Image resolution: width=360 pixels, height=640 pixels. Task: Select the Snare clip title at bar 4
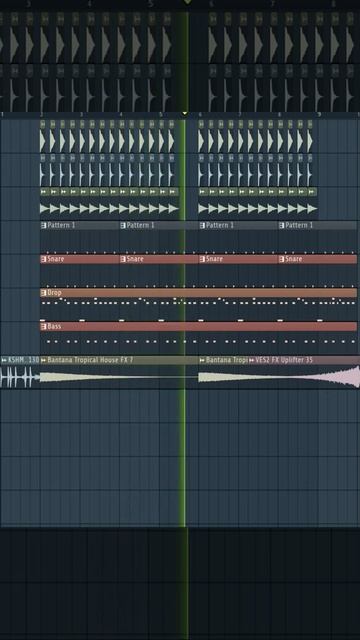[135, 259]
